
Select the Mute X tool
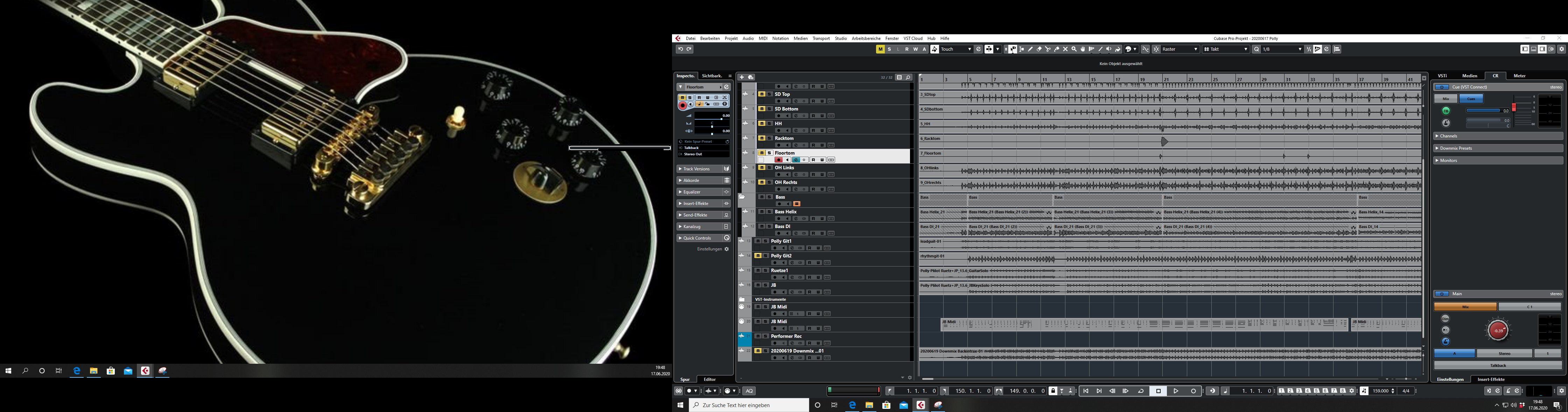click(x=1065, y=49)
